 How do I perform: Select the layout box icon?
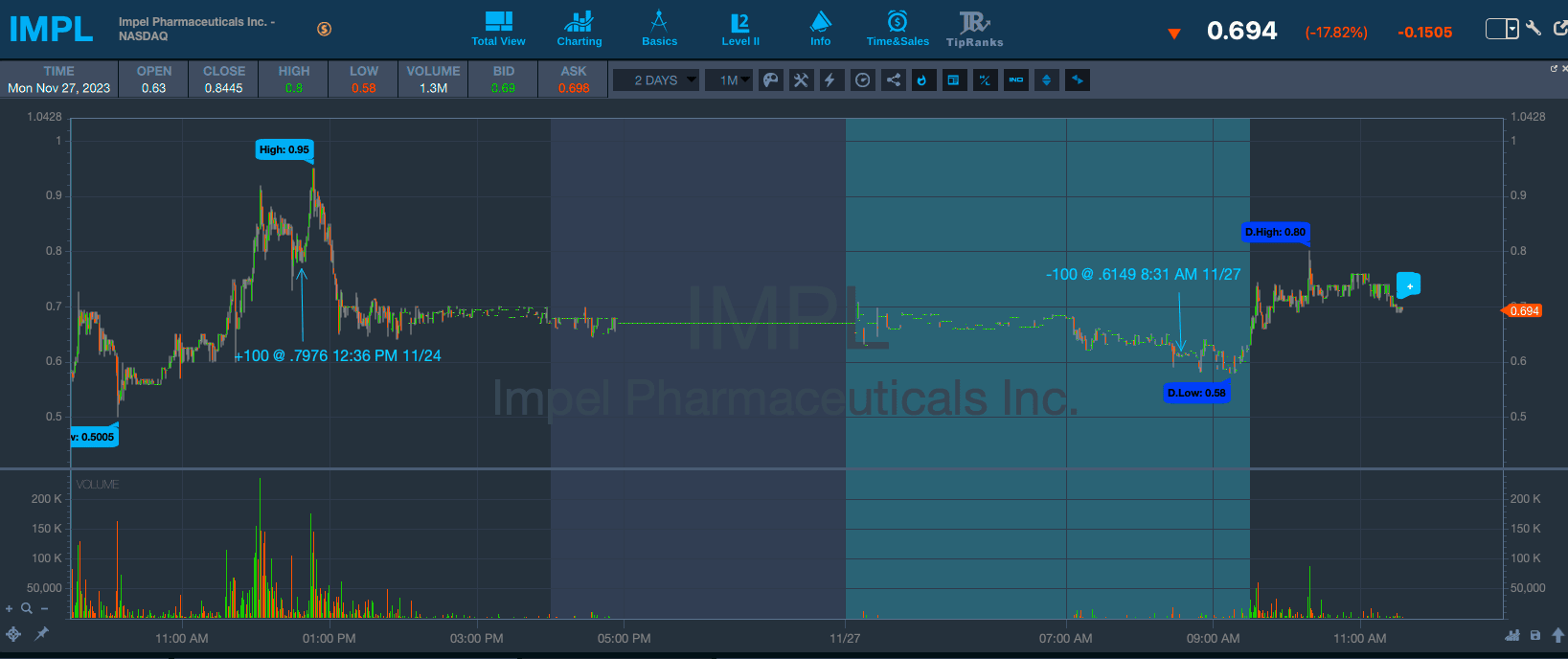click(x=1496, y=30)
